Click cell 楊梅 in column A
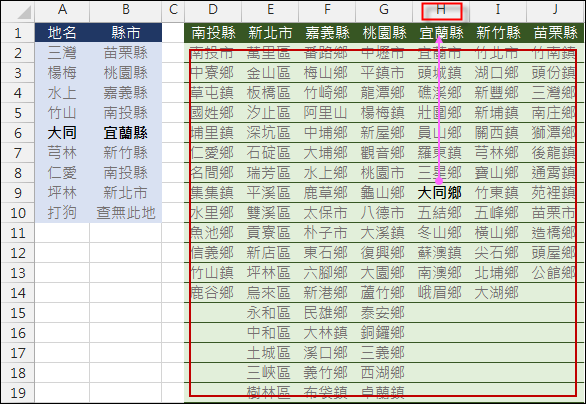586x404 pixels. (62, 73)
